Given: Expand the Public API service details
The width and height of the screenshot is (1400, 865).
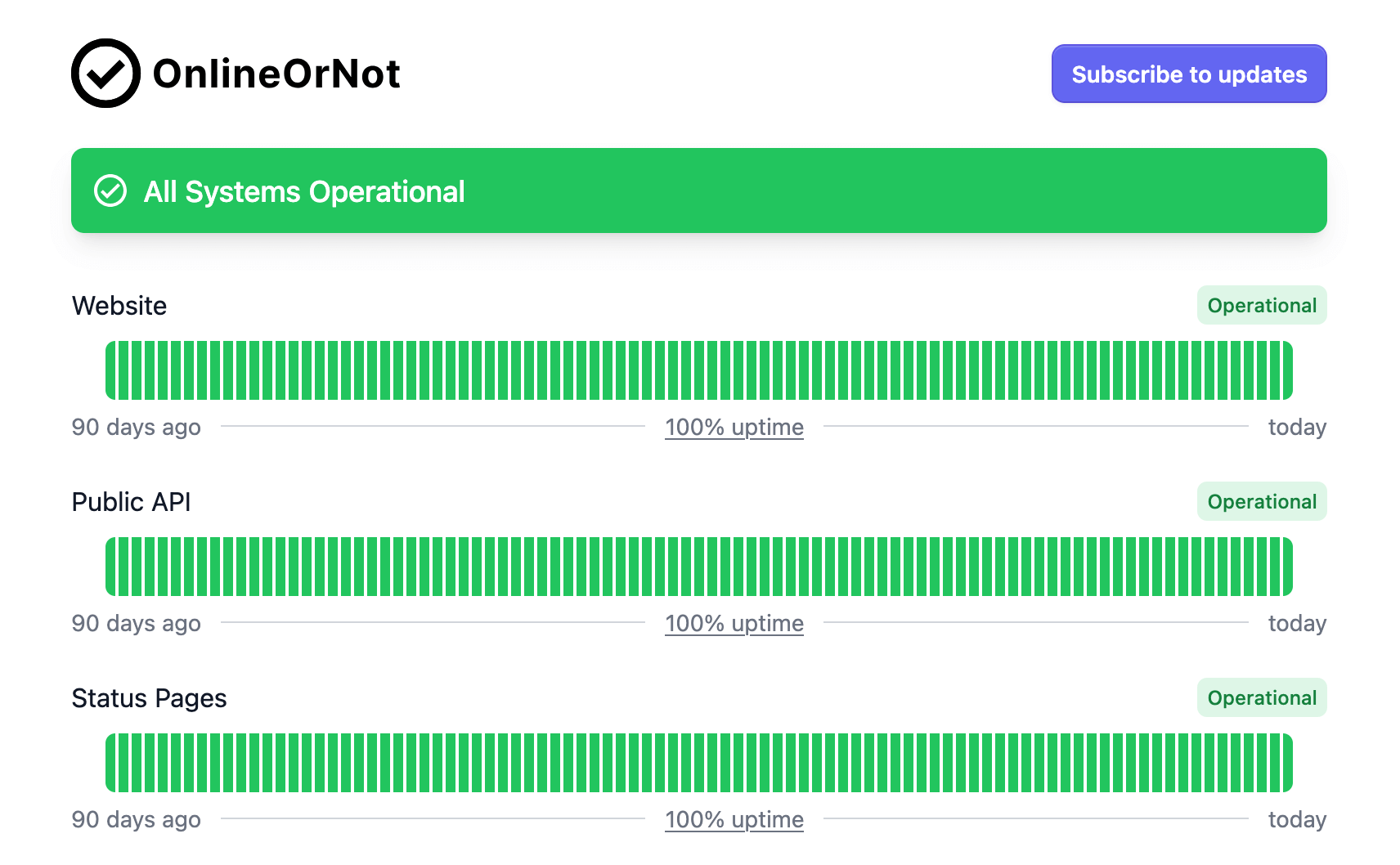Looking at the screenshot, I should click(131, 501).
